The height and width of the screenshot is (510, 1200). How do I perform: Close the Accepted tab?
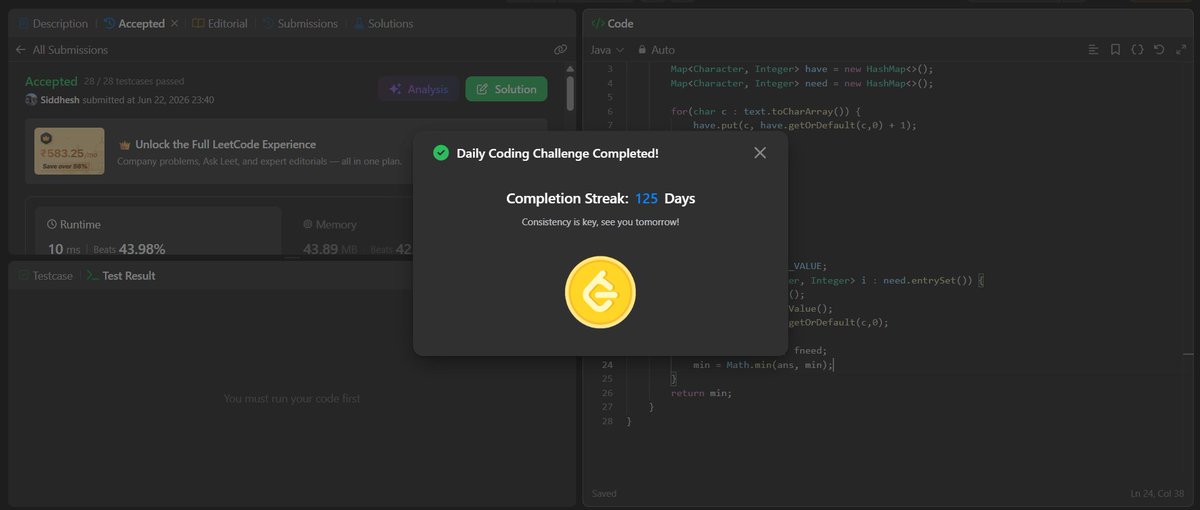point(174,23)
